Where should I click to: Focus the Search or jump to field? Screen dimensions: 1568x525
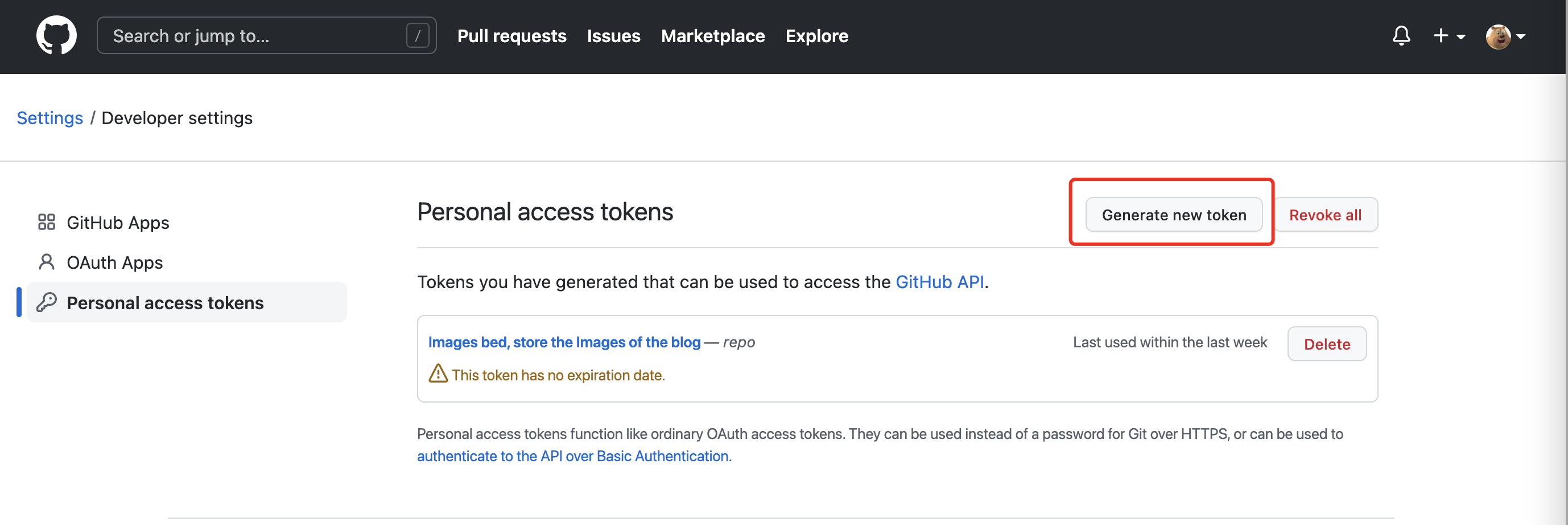(x=267, y=35)
